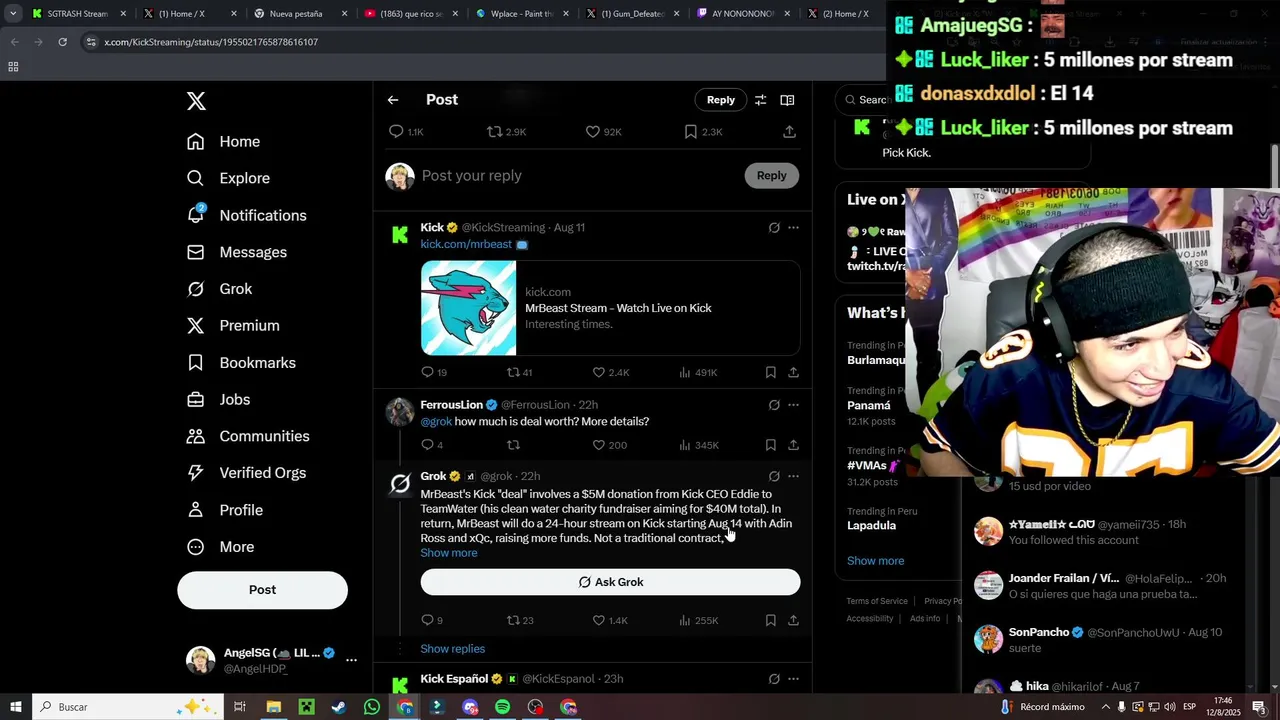The width and height of the screenshot is (1280, 720).
Task: Open tab search dropdown arrow
Action: 12,14
